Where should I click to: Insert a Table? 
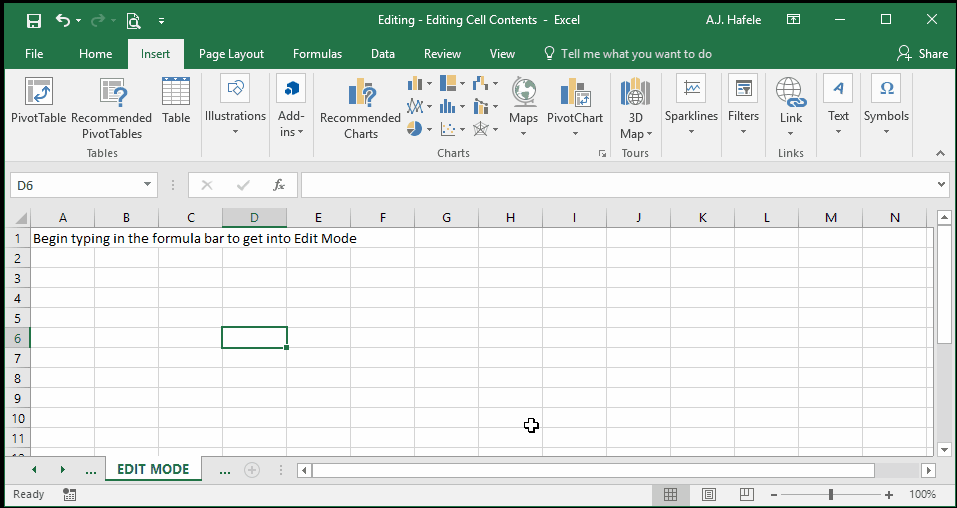coord(176,100)
